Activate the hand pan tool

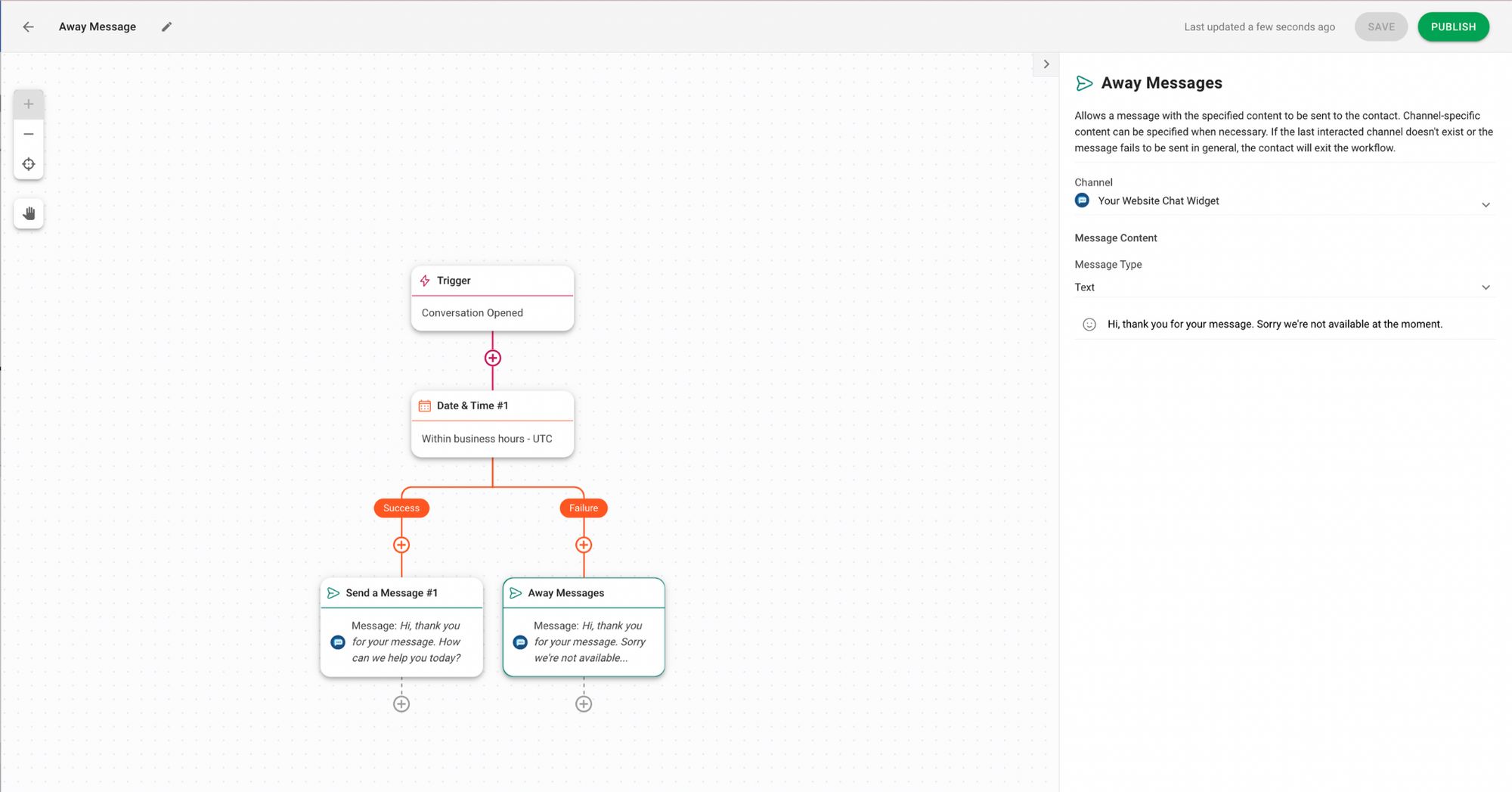coord(29,213)
